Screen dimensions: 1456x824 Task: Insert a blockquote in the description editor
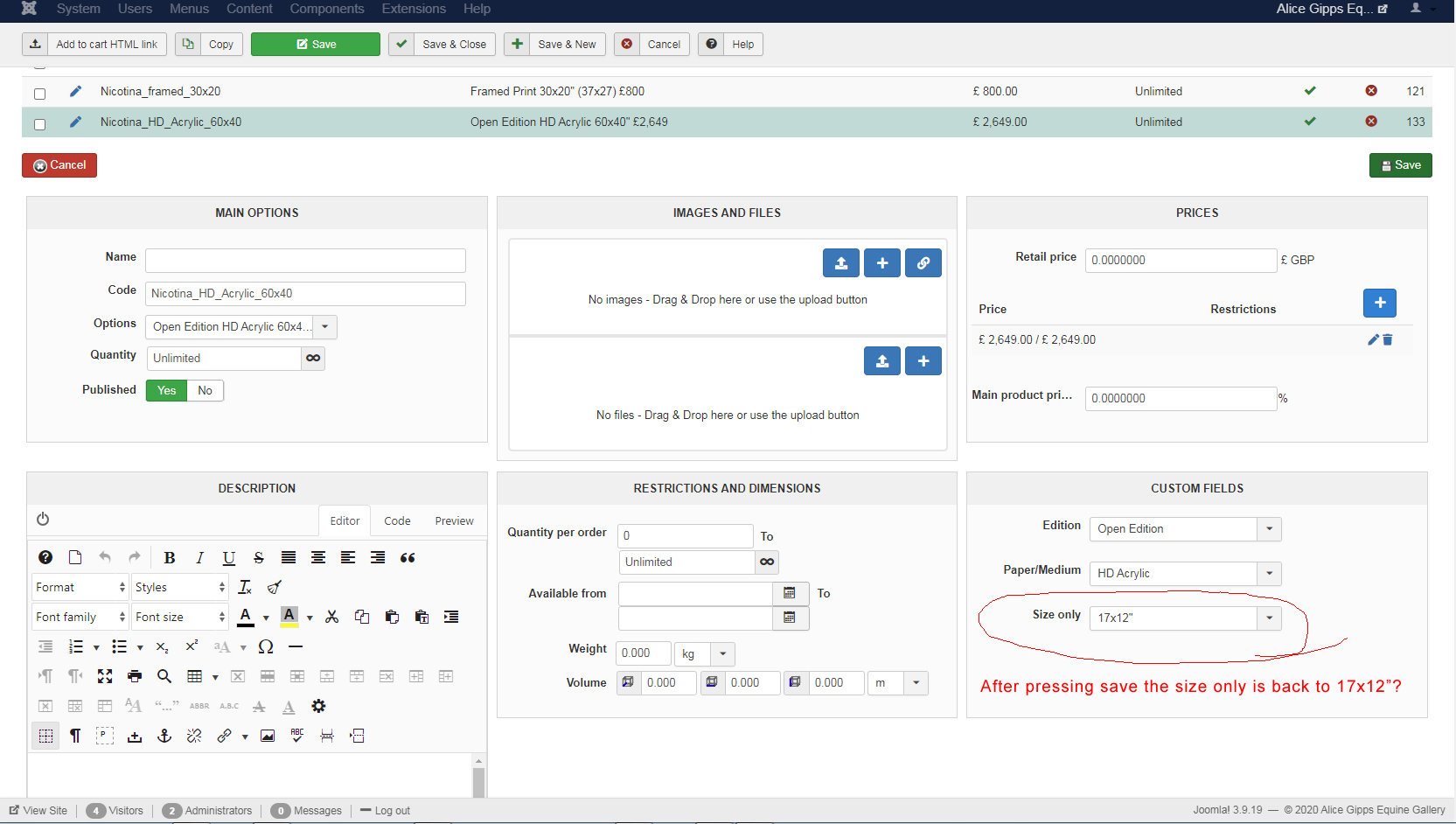[408, 558]
